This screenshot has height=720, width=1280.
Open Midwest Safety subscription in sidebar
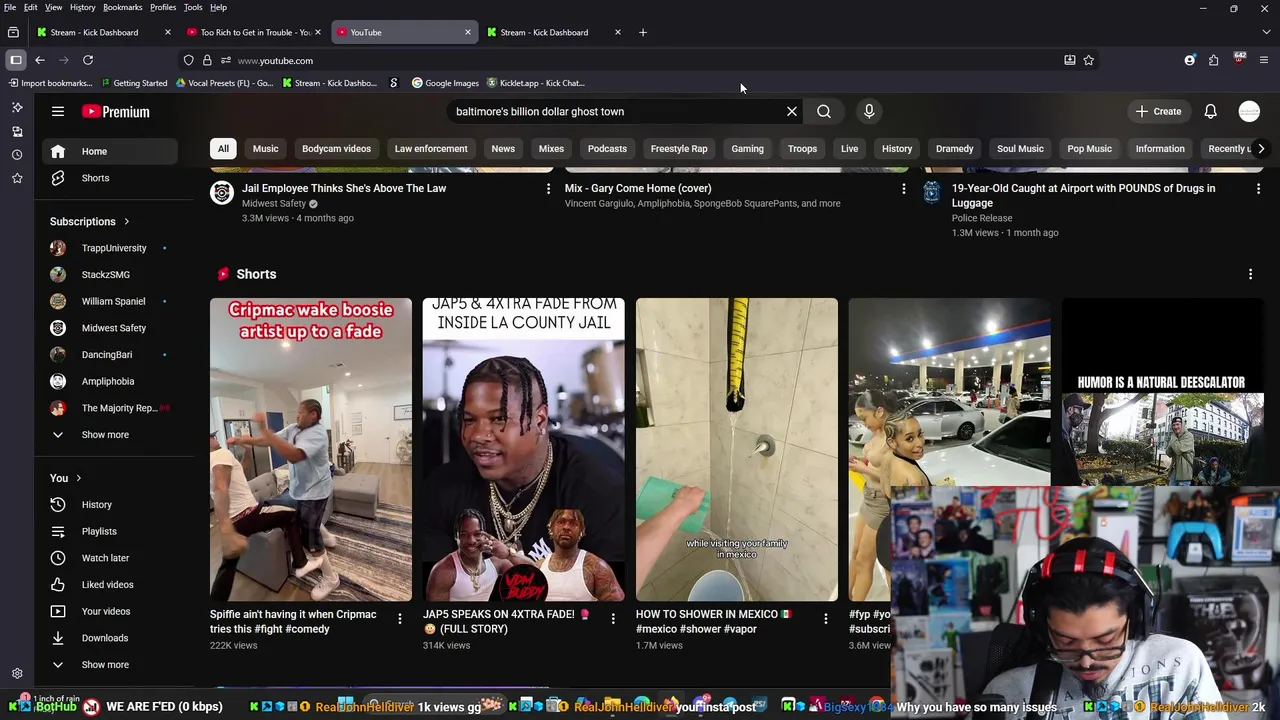tap(110, 328)
